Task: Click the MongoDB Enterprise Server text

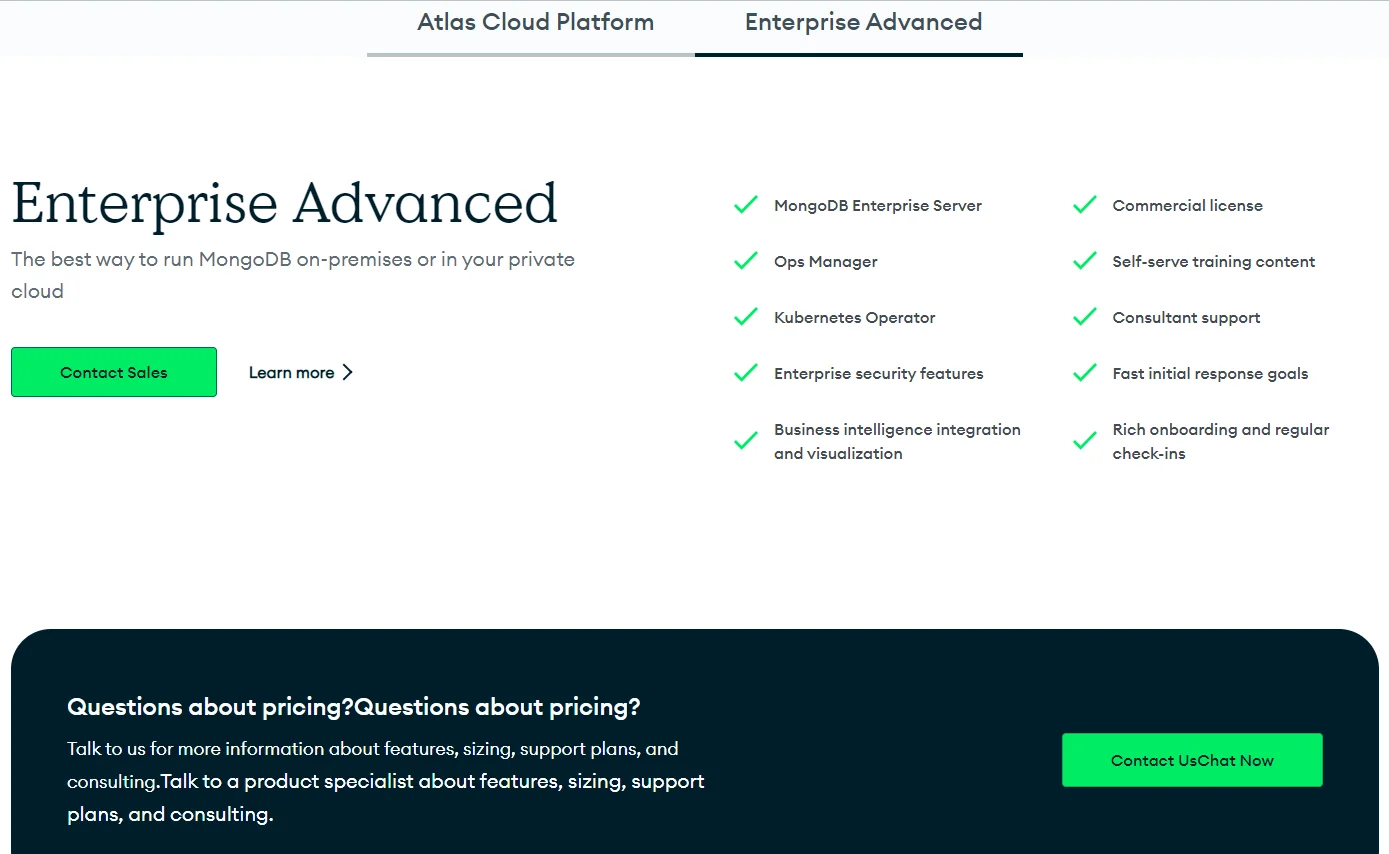Action: point(878,205)
